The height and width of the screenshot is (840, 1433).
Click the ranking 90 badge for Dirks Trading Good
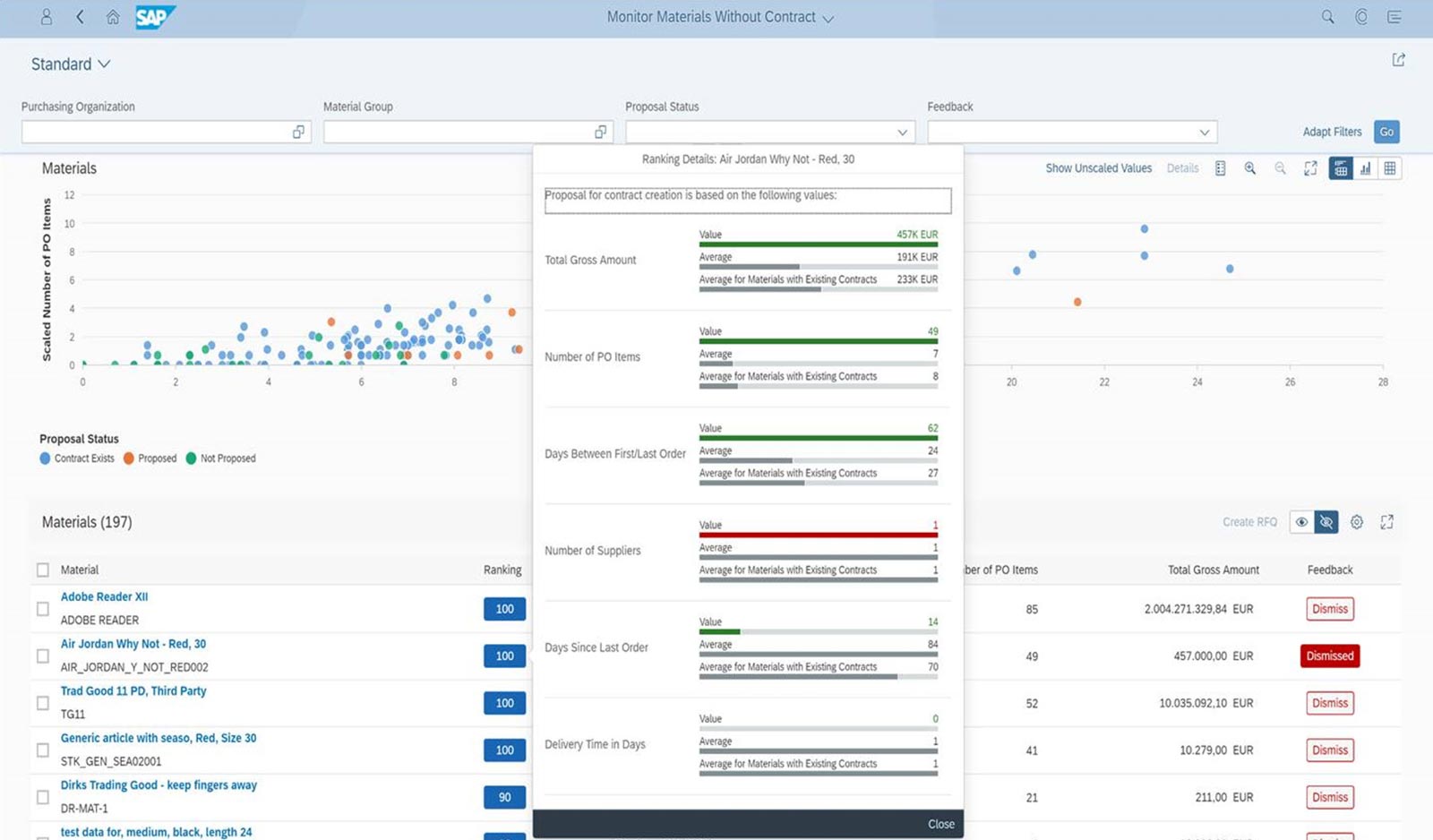[x=504, y=797]
